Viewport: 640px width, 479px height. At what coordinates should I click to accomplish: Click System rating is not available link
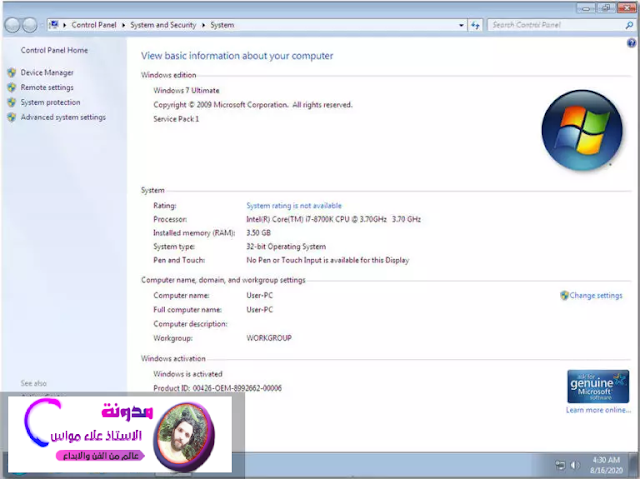pos(294,206)
